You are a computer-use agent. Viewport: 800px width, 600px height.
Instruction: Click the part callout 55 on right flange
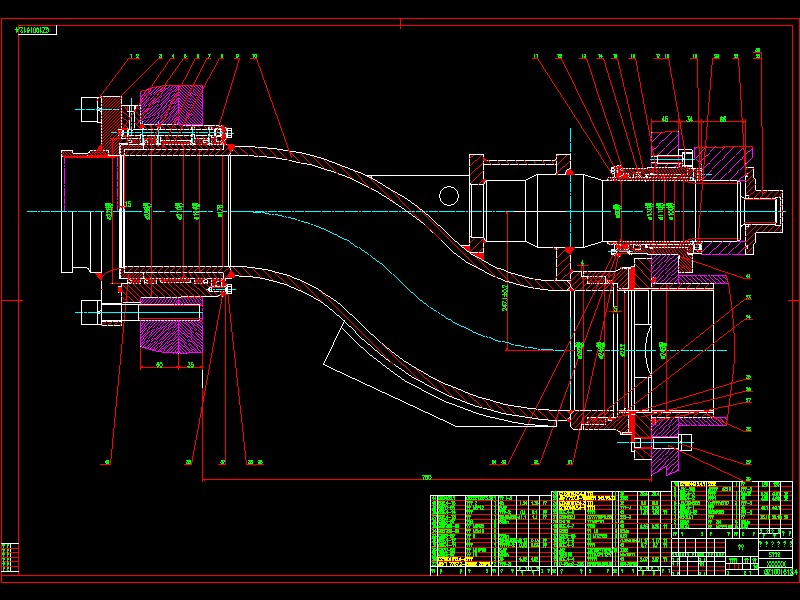tap(748, 296)
